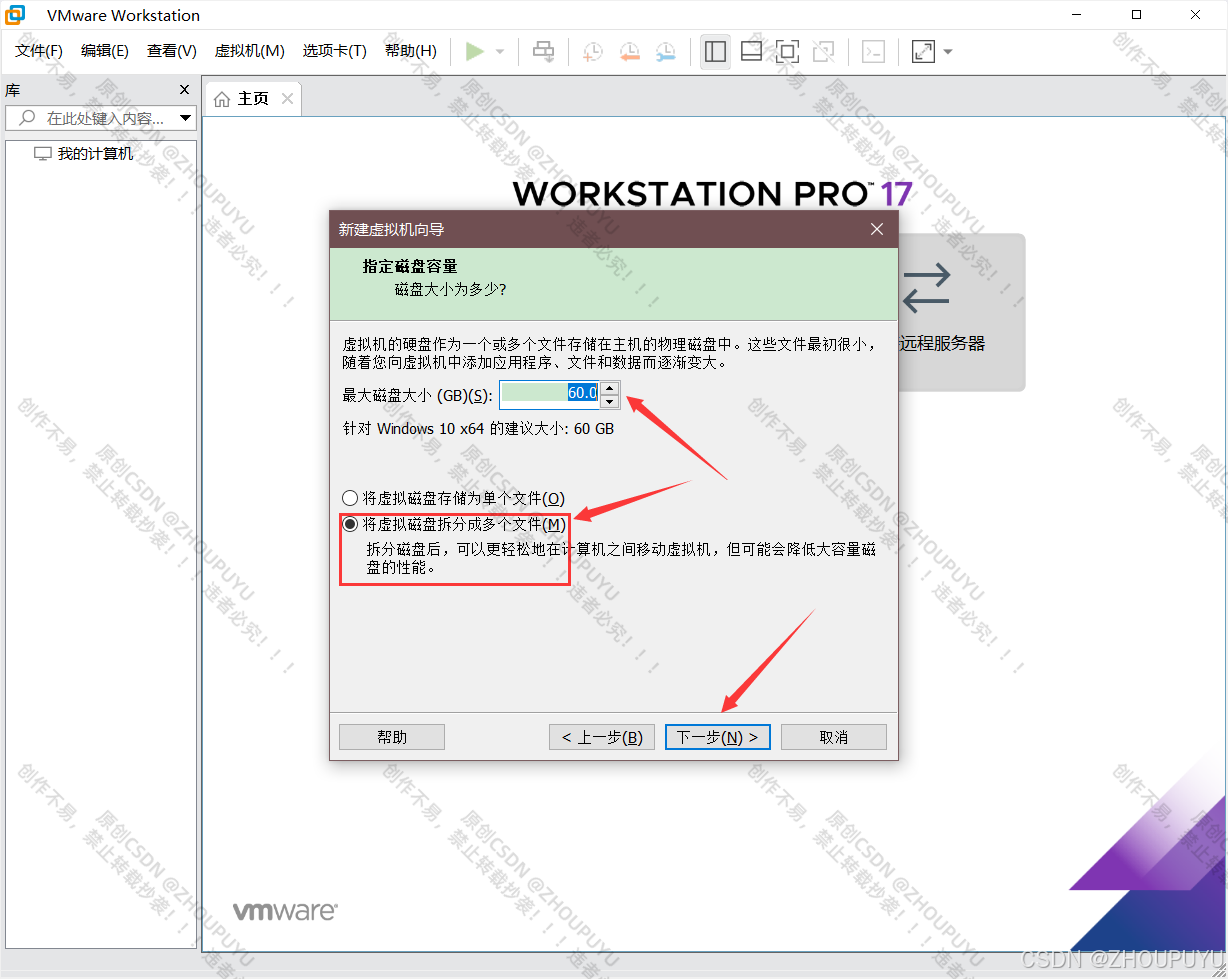Image resolution: width=1228 pixels, height=979 pixels.
Task: Select 我的计算机 in the library tree
Action: pyautogui.click(x=95, y=154)
